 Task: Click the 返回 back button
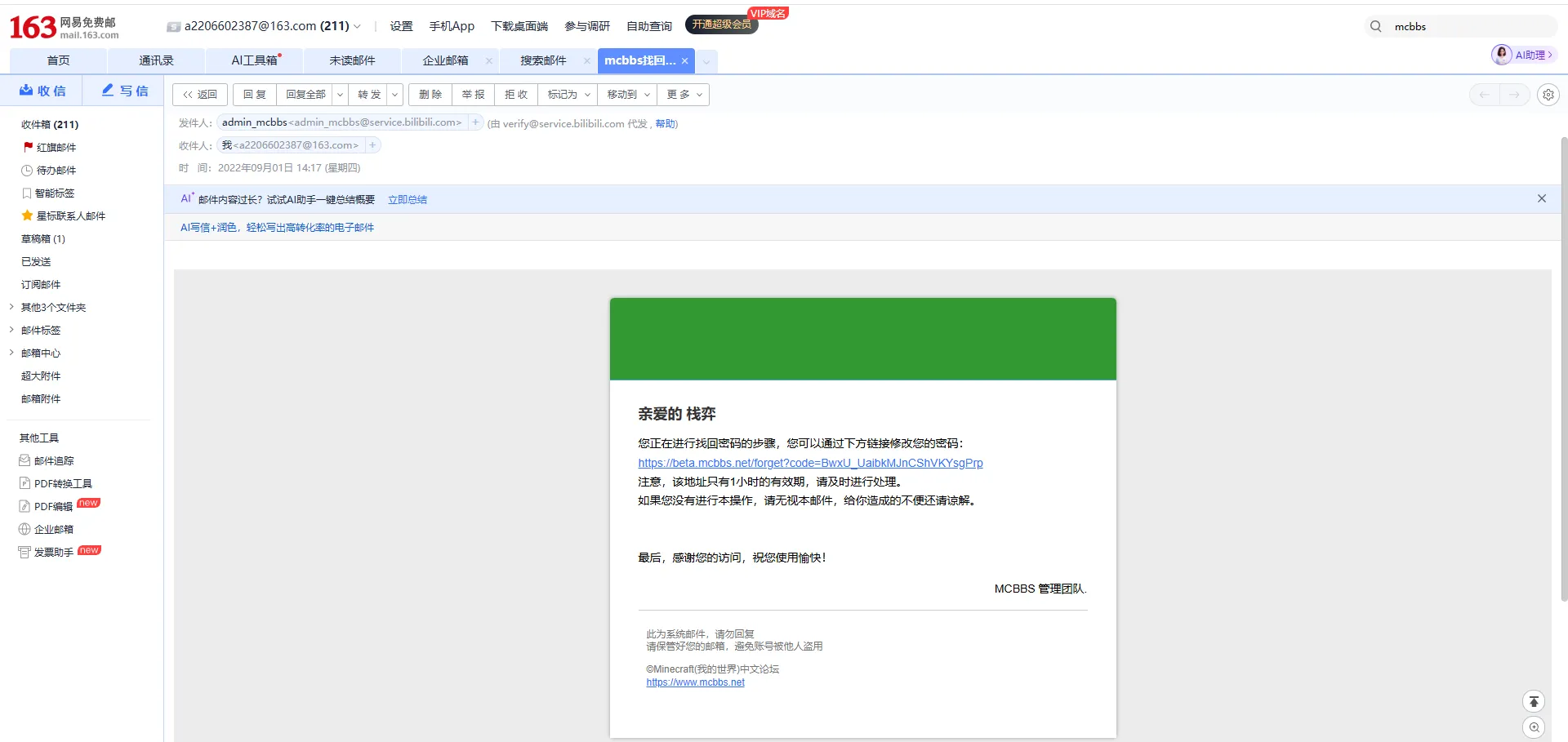[x=200, y=95]
